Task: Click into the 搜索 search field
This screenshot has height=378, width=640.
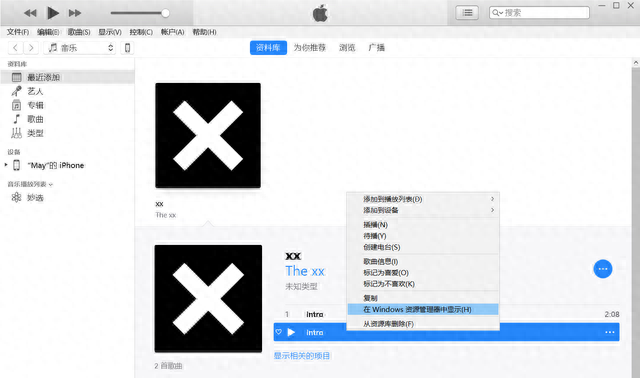Action: [539, 13]
